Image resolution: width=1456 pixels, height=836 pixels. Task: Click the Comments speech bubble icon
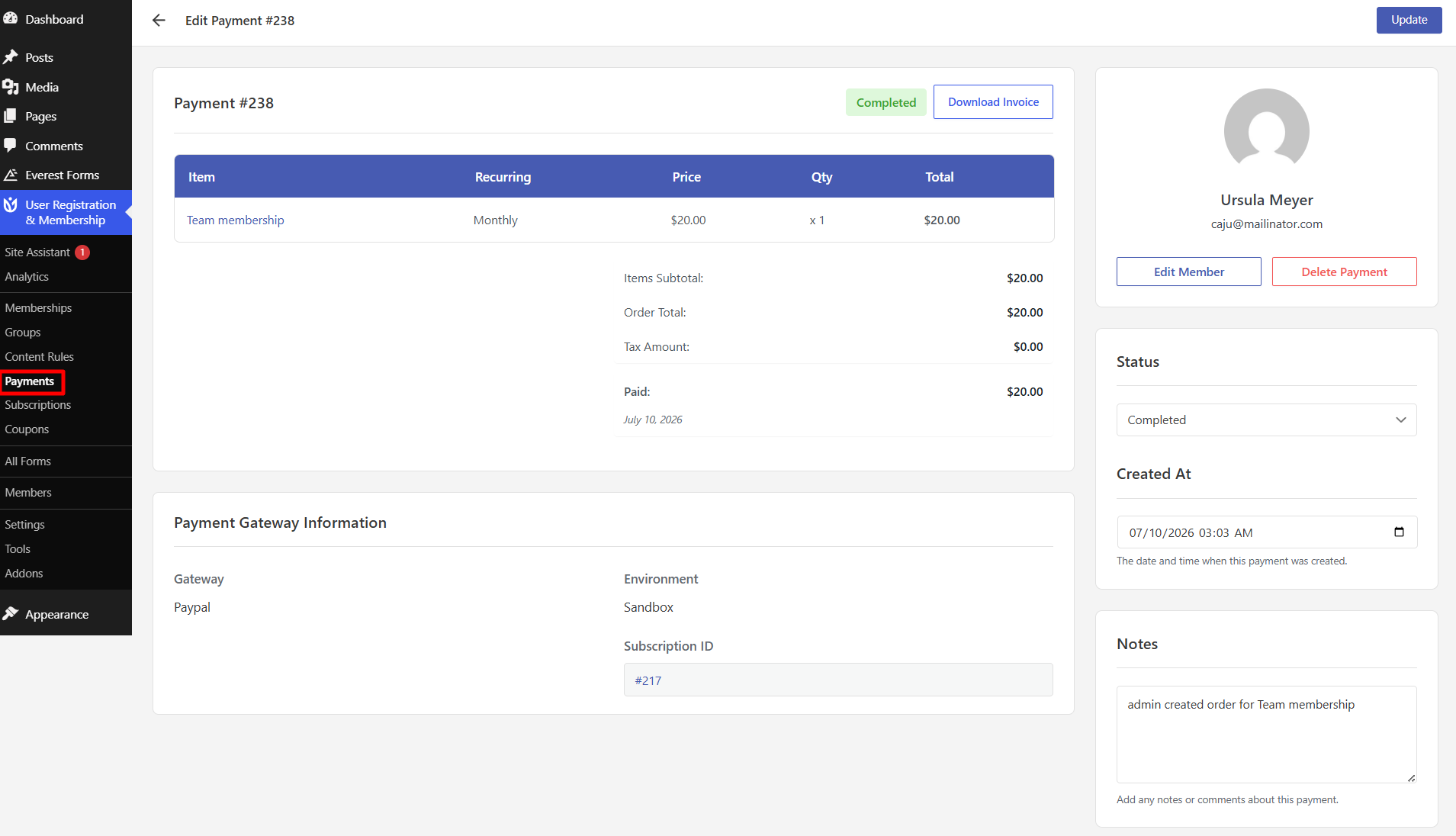point(11,145)
